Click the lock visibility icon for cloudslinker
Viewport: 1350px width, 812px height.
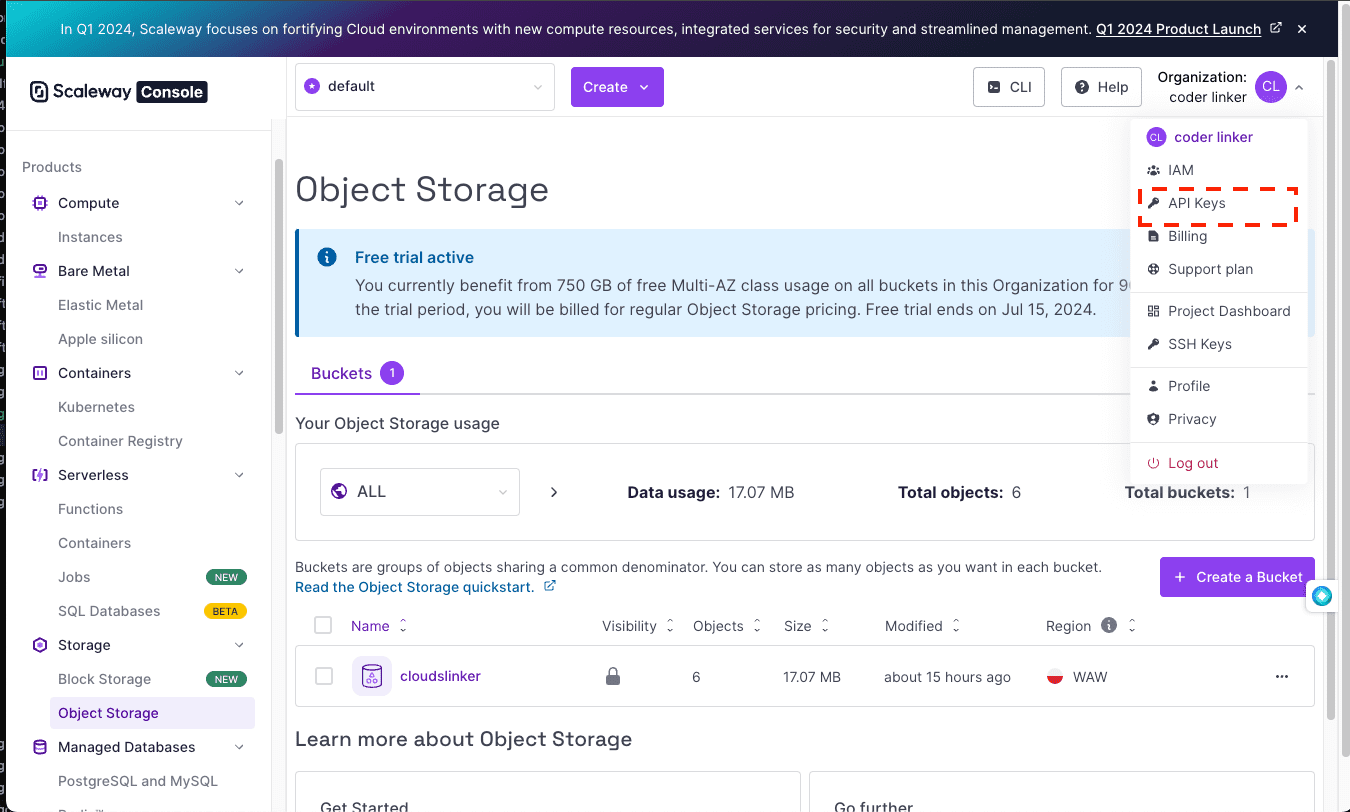point(613,677)
